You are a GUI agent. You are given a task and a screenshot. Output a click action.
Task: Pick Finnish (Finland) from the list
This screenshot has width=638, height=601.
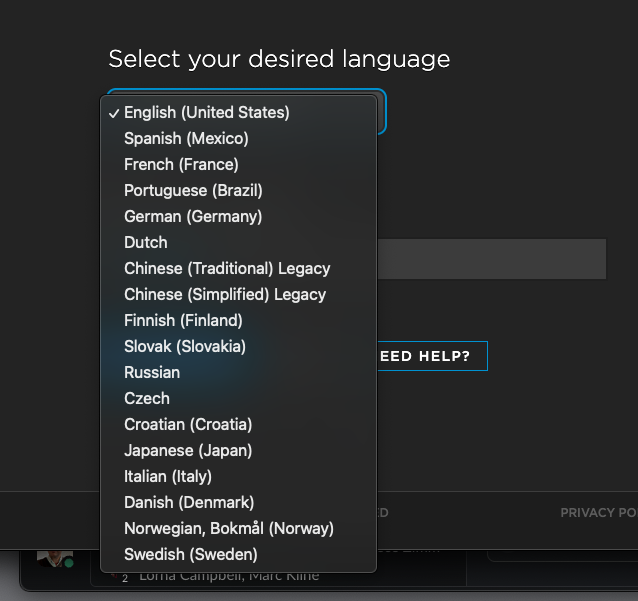(x=183, y=320)
